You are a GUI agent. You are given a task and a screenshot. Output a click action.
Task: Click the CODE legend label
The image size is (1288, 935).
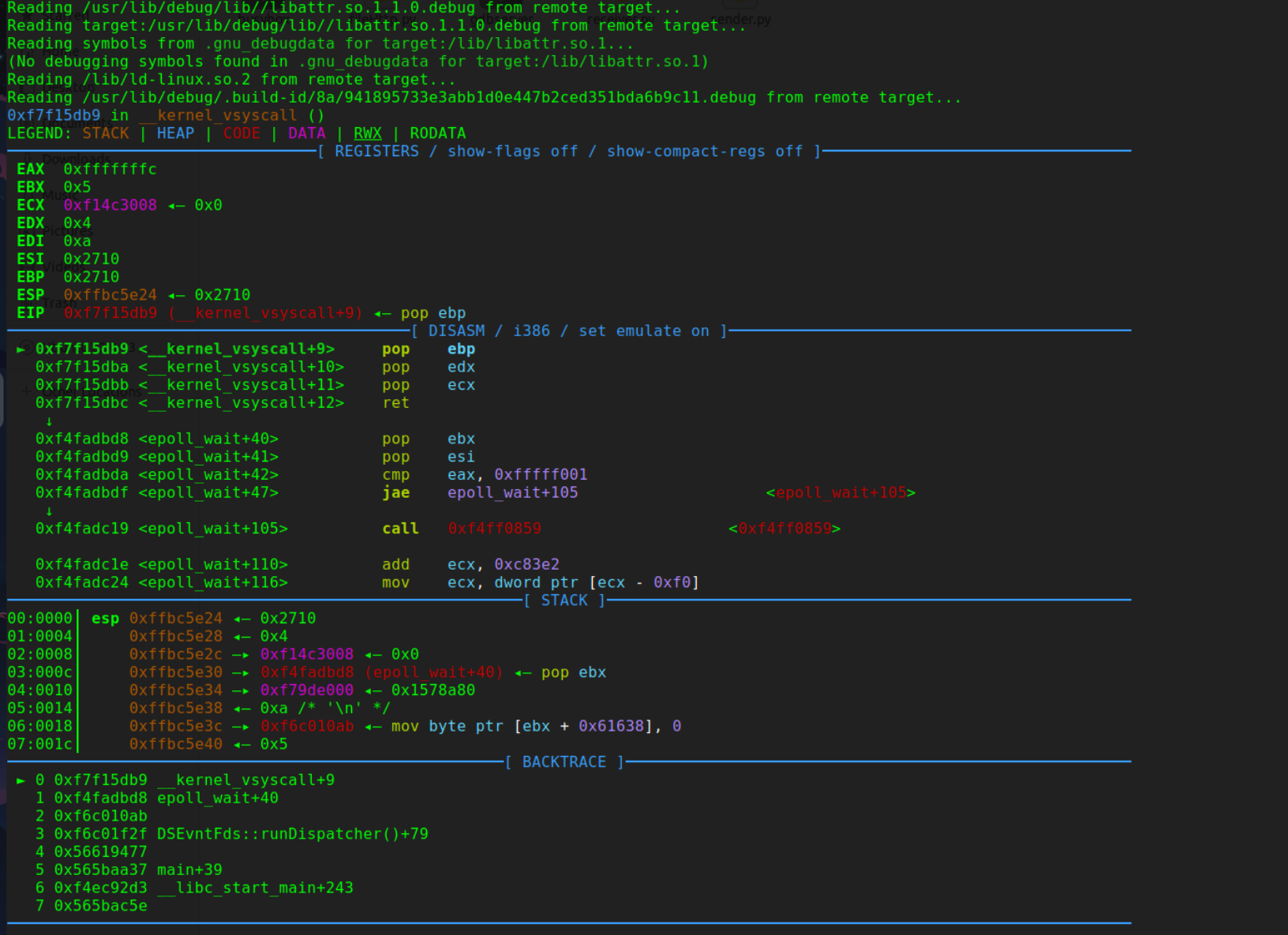point(241,133)
